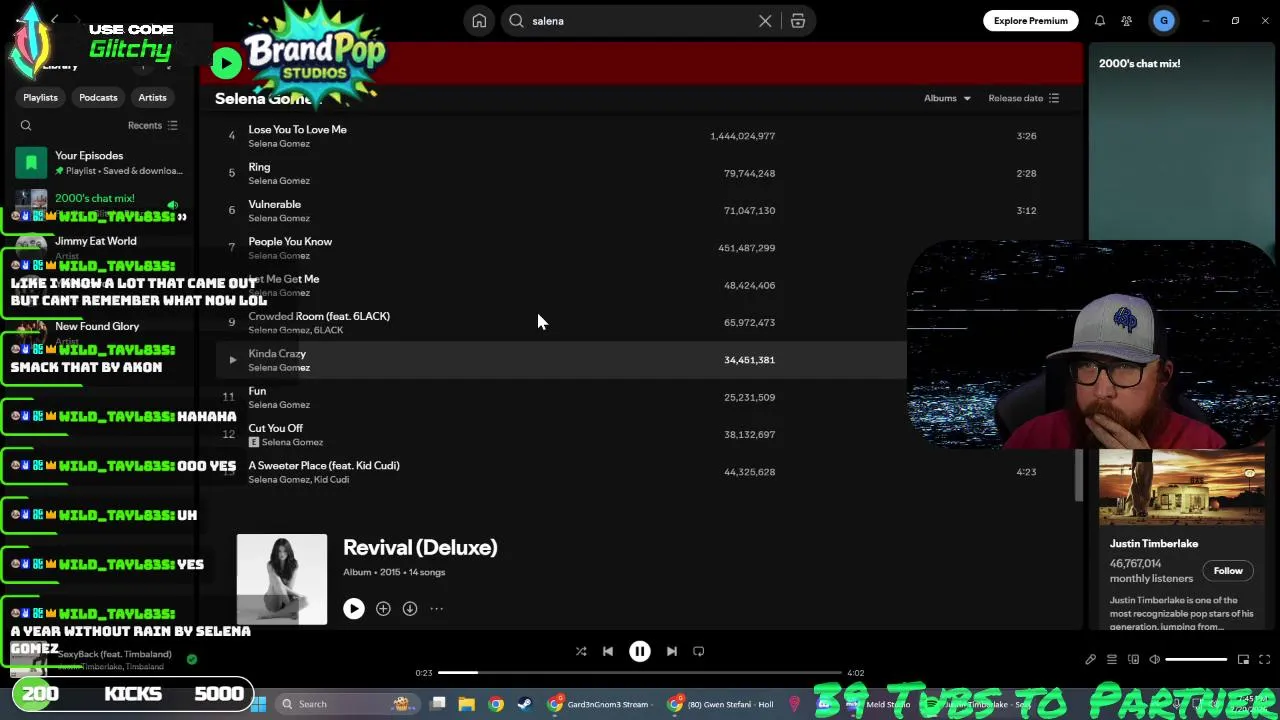
Task: Open the Albums filter dropdown
Action: [x=947, y=98]
